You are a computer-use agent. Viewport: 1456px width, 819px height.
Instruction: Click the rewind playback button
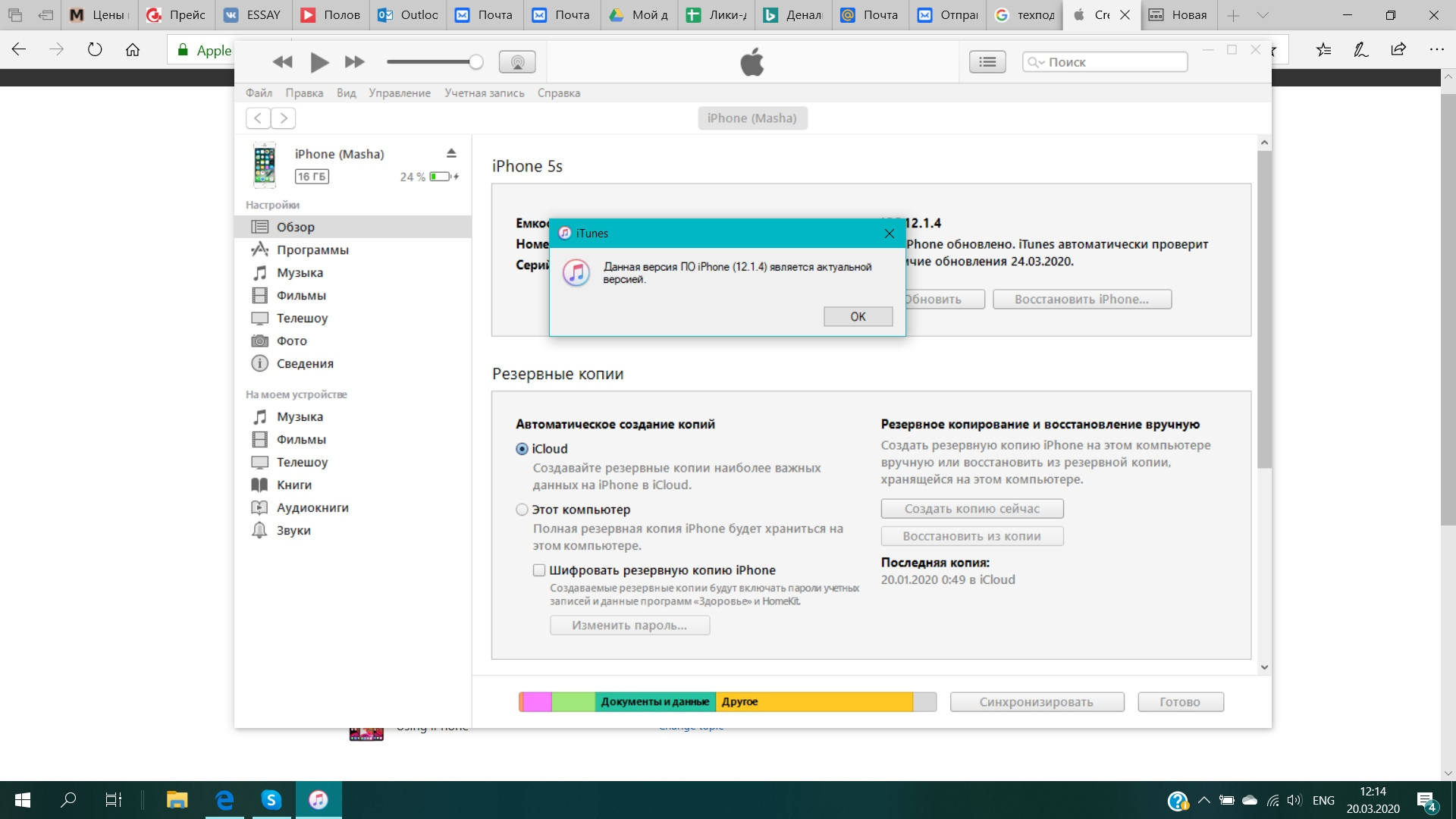(283, 62)
